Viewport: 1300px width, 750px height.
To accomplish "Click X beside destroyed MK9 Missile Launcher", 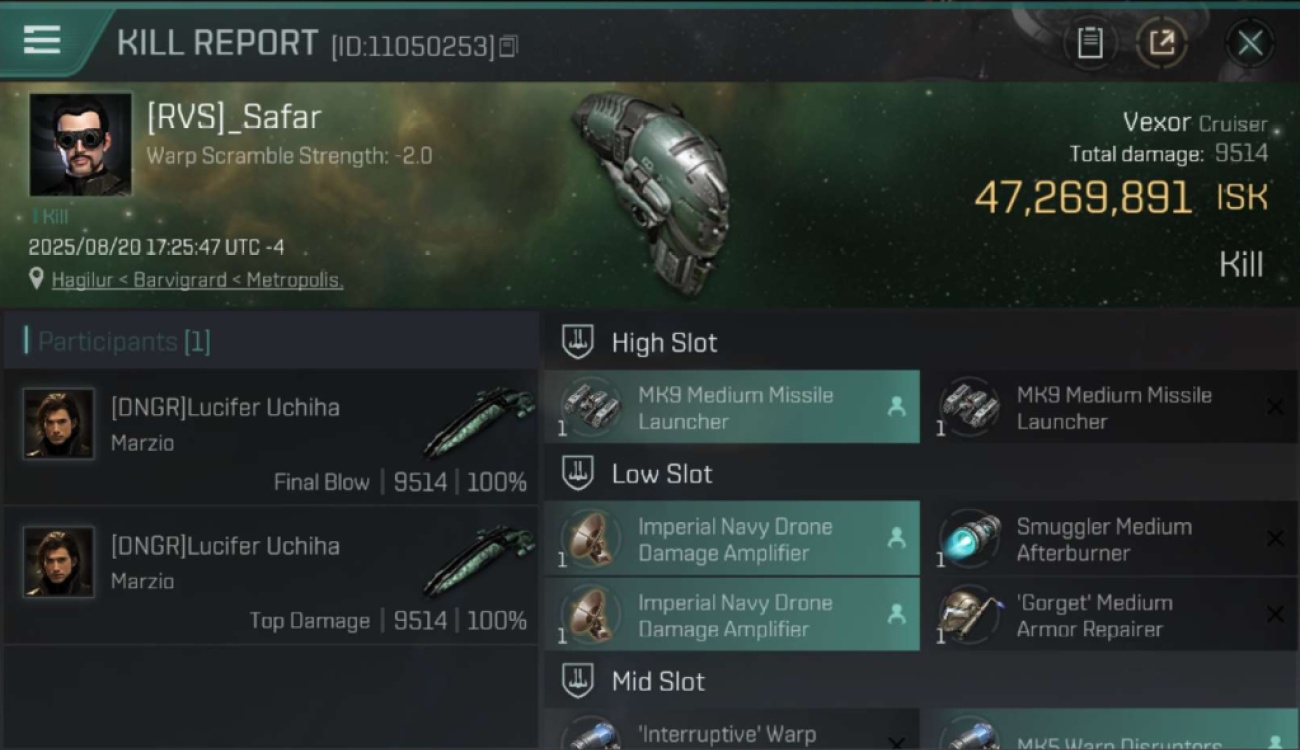I will (x=1275, y=407).
